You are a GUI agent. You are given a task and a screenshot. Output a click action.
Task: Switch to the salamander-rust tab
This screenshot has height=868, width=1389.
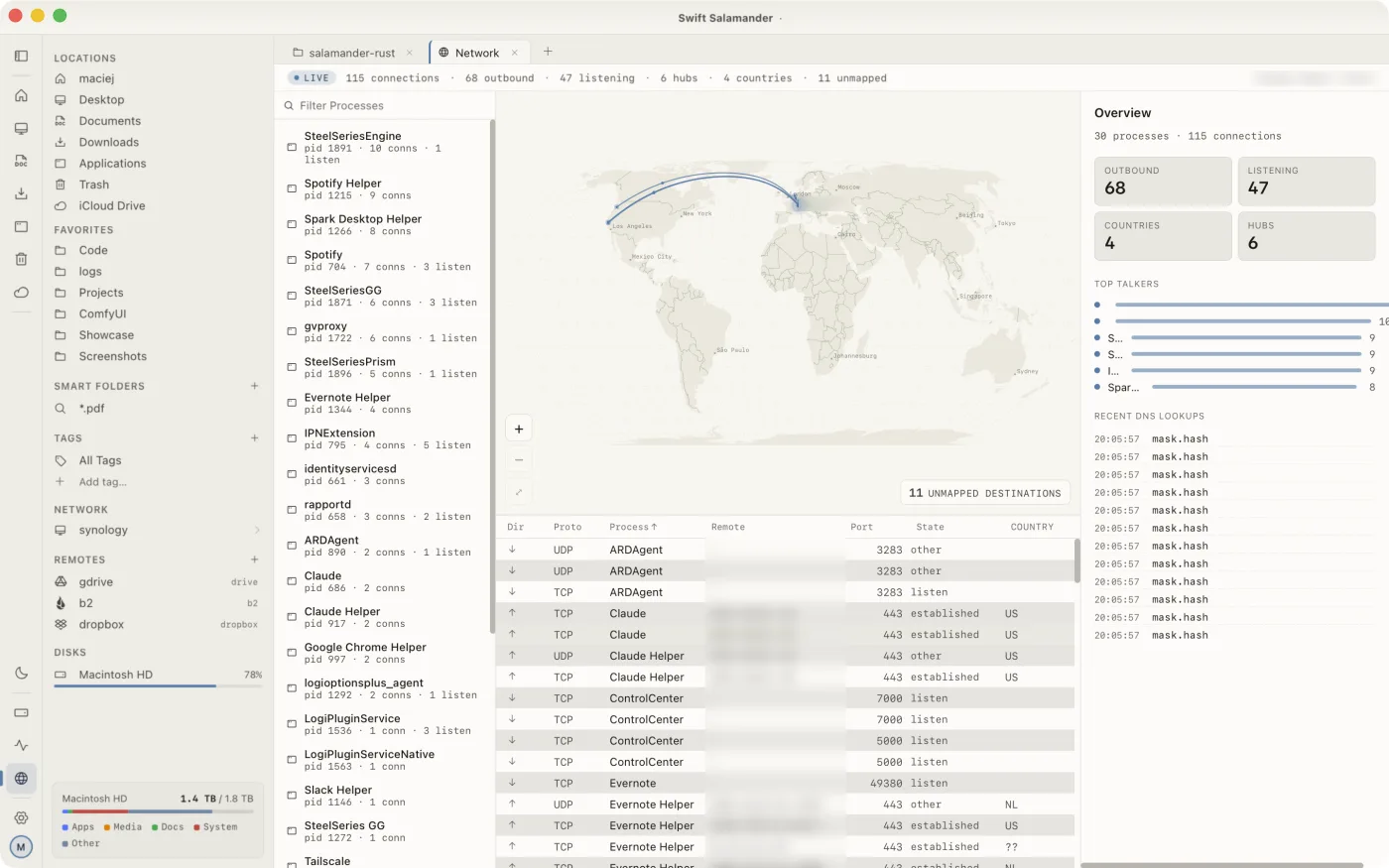click(351, 53)
